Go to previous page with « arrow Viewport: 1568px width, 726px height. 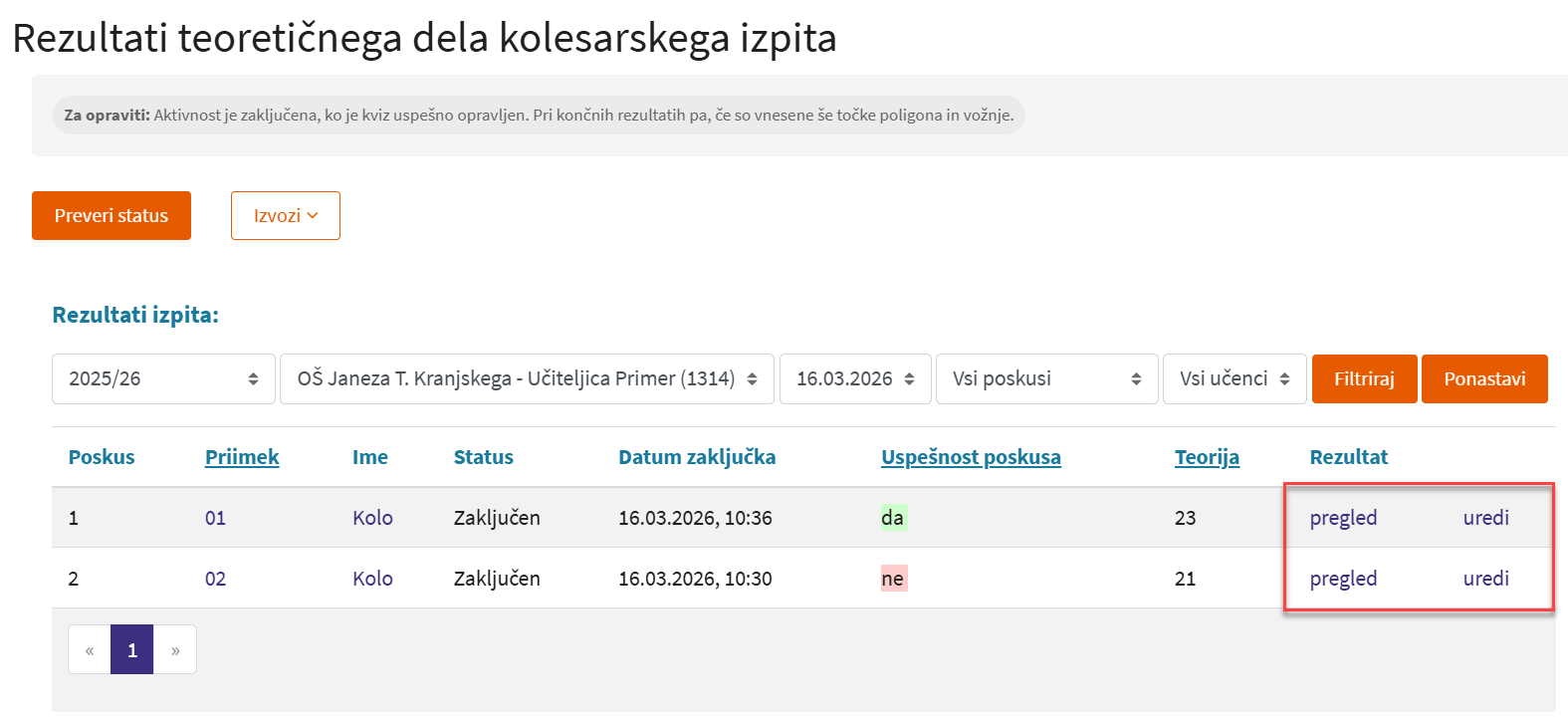pyautogui.click(x=90, y=650)
